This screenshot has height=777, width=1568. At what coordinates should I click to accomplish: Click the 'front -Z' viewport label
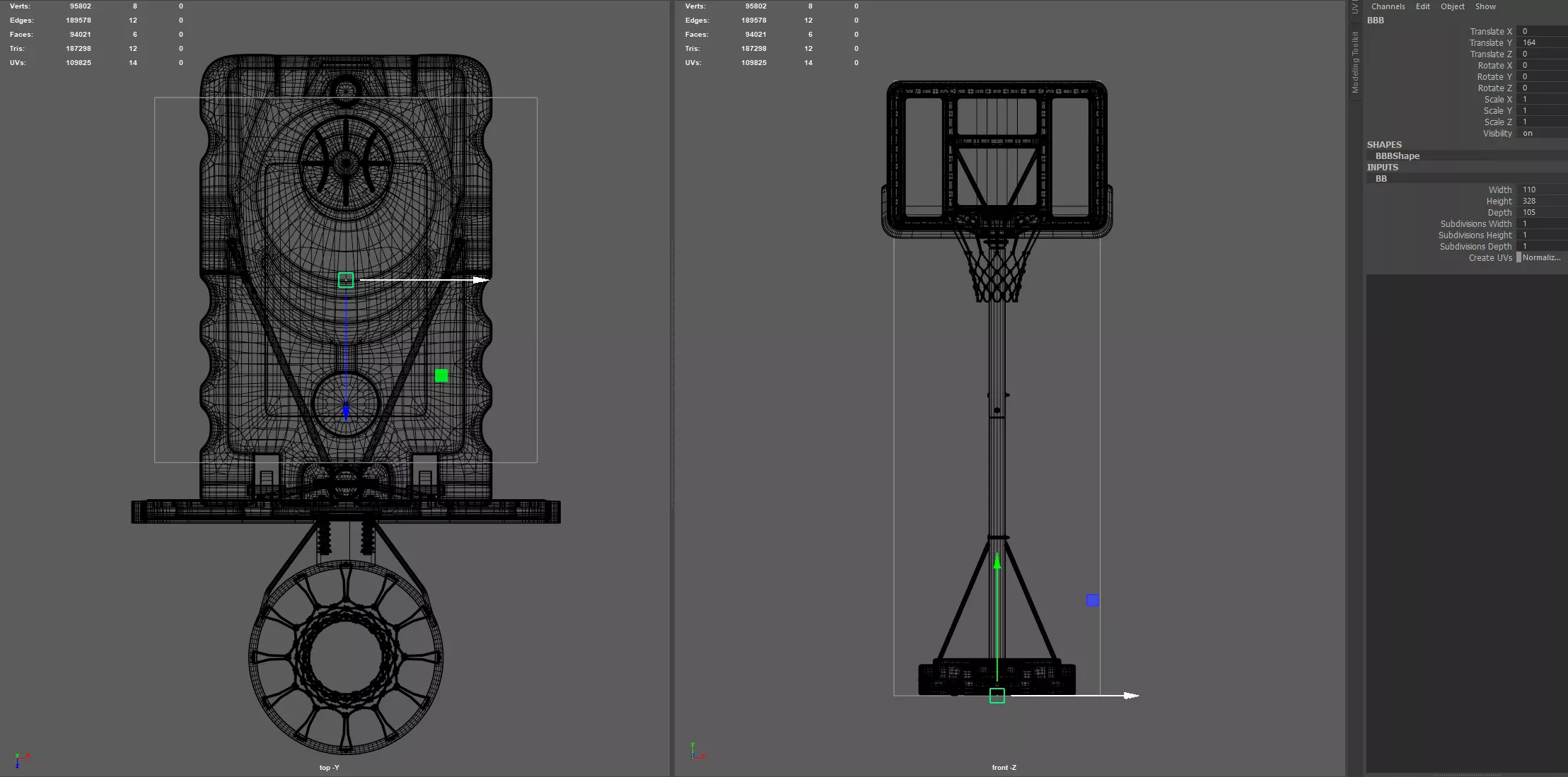[x=1004, y=767]
